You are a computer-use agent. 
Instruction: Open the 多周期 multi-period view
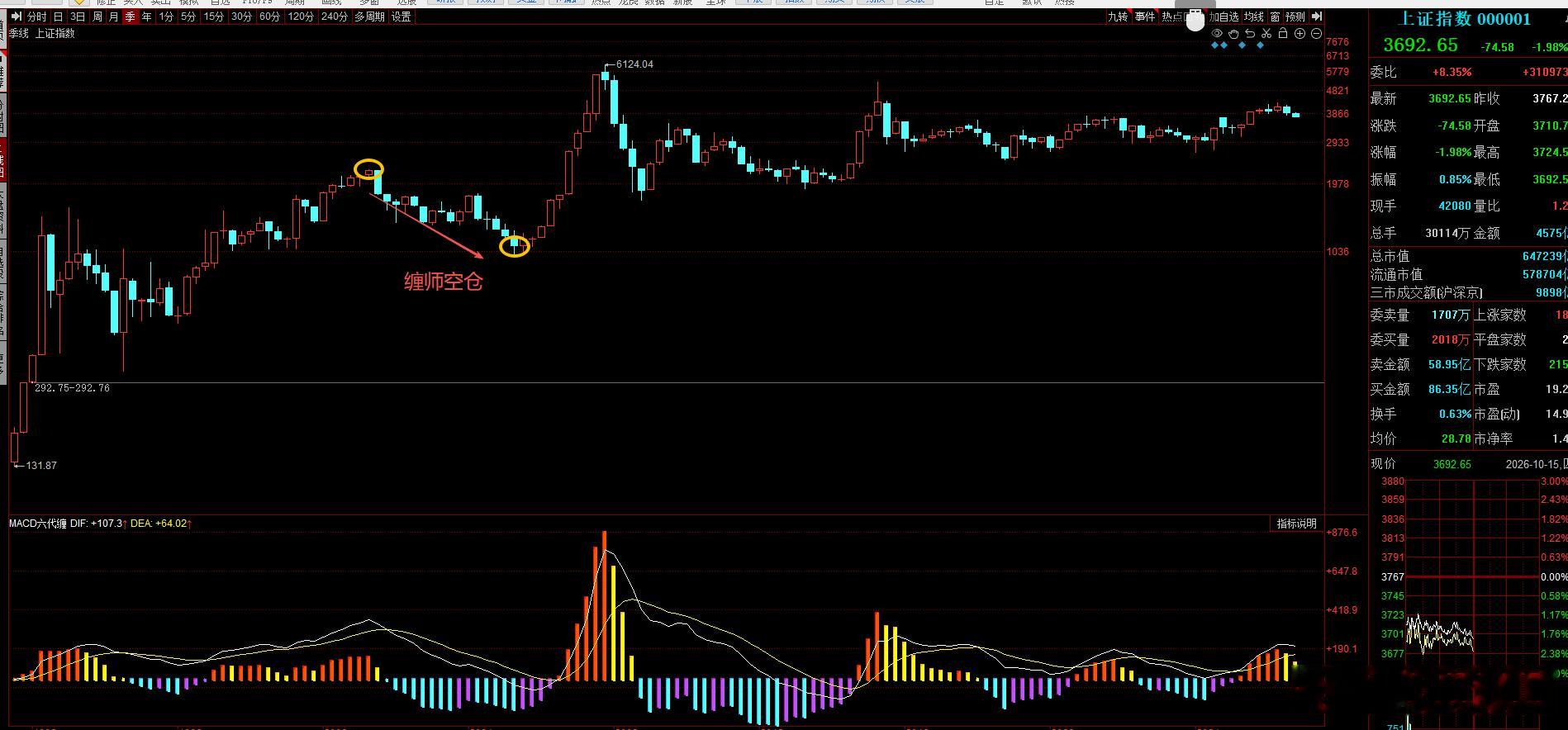click(x=369, y=17)
